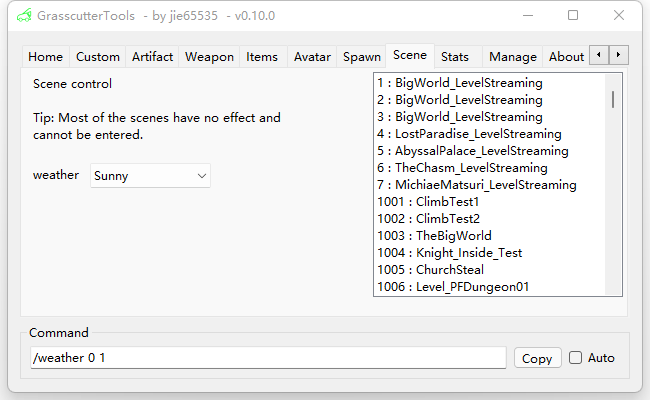
Task: Open the weather dropdown
Action: [150, 176]
